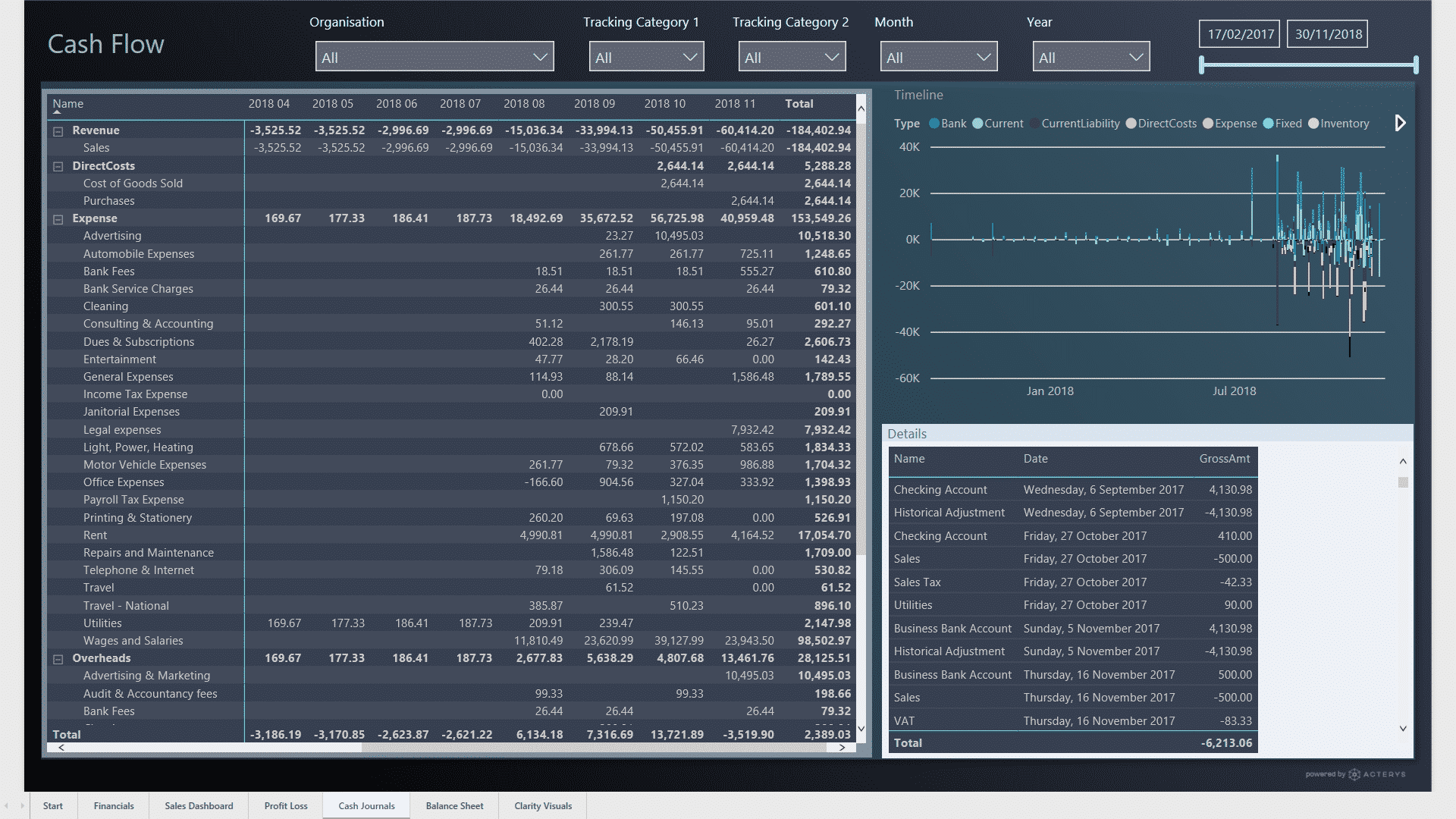Click the right handle of the date range slider

1415,65
